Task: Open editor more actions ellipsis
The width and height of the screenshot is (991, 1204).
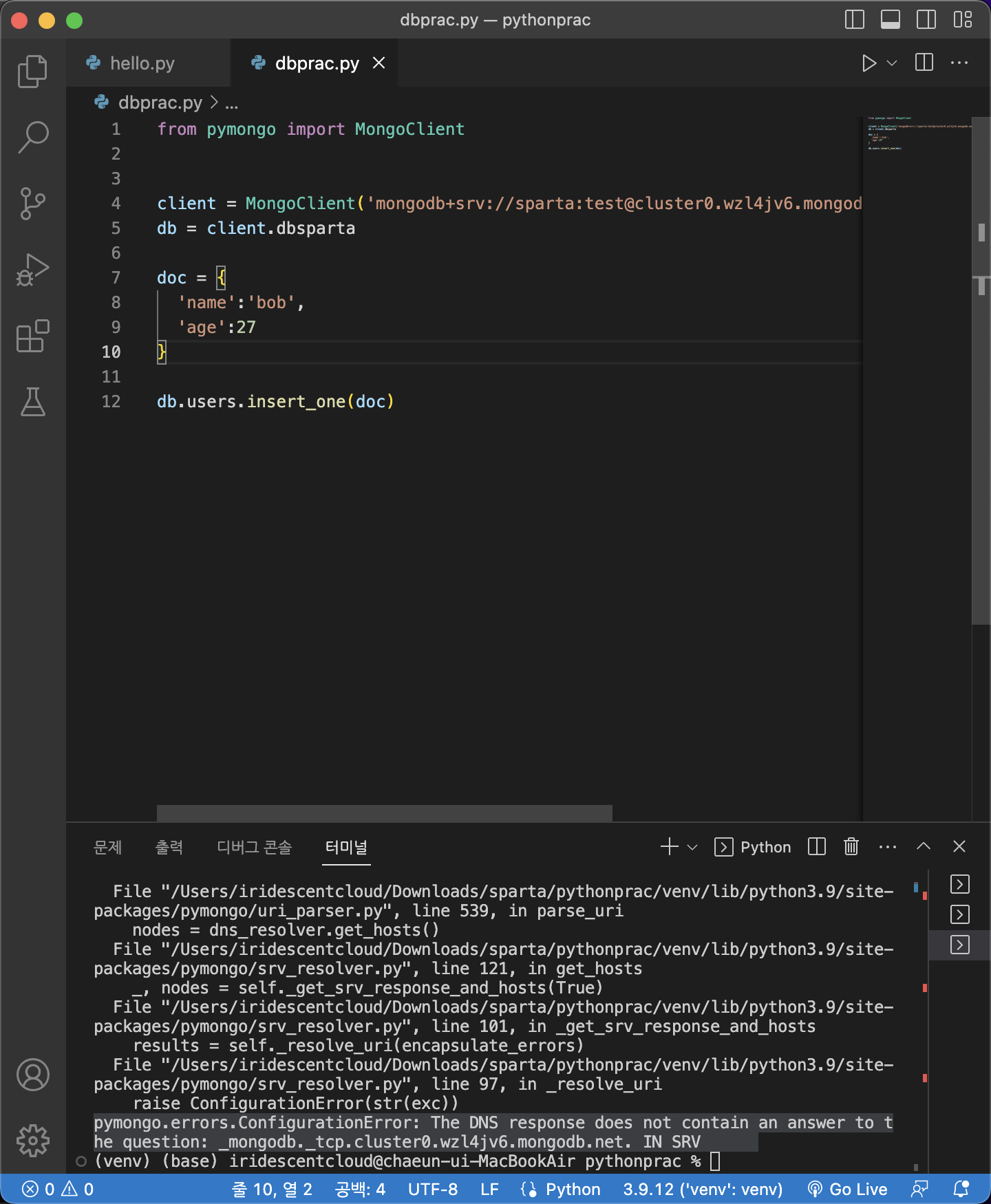Action: 959,63
